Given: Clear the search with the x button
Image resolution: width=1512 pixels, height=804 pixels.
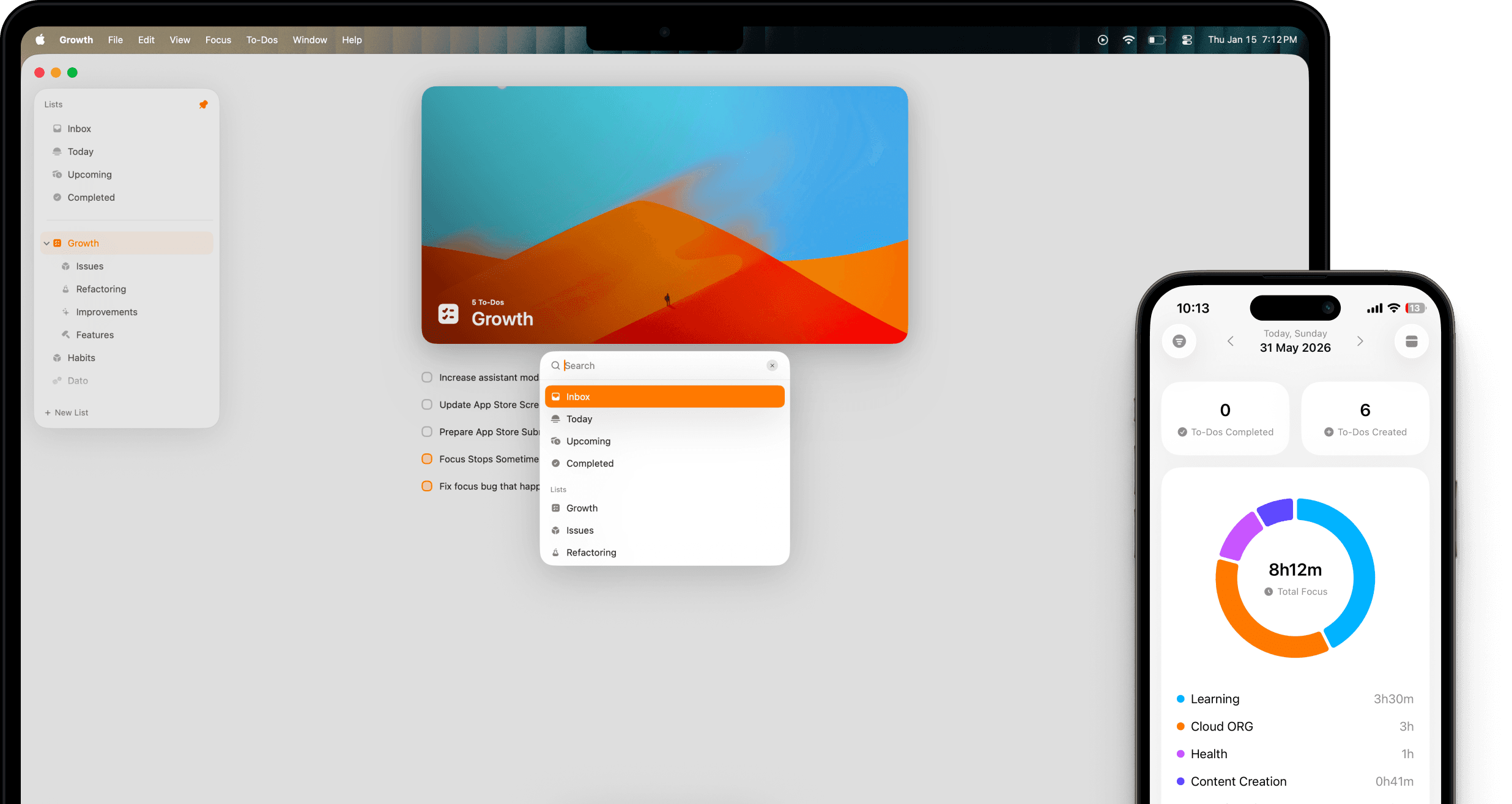Looking at the screenshot, I should (772, 365).
